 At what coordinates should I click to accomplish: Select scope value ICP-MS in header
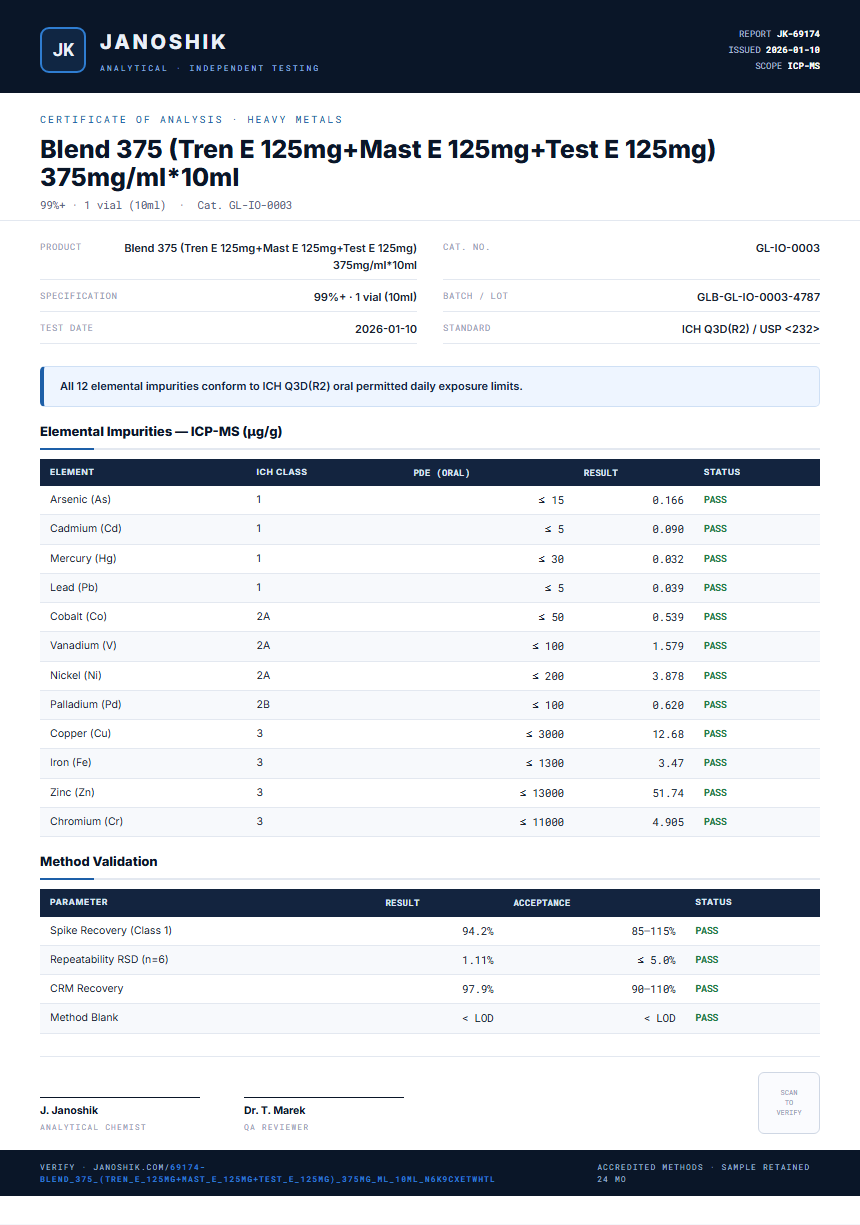point(803,66)
